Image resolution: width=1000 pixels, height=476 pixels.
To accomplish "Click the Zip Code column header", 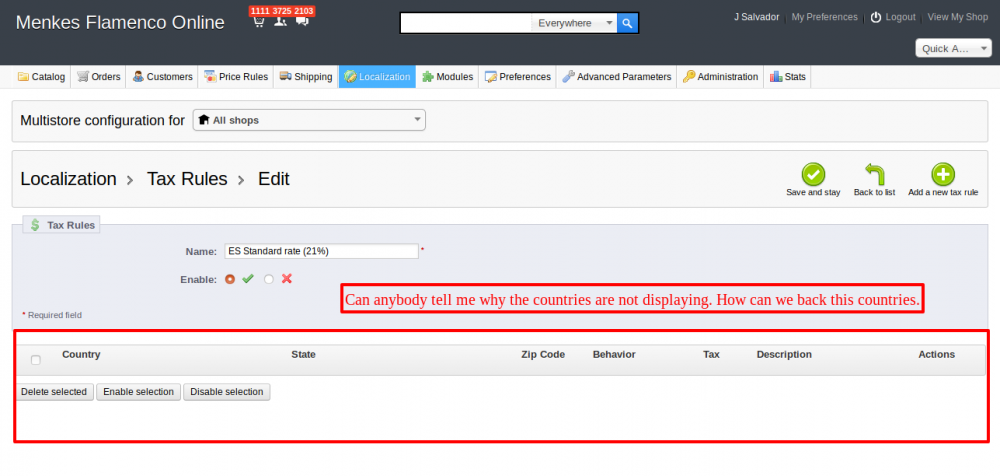I will point(543,354).
